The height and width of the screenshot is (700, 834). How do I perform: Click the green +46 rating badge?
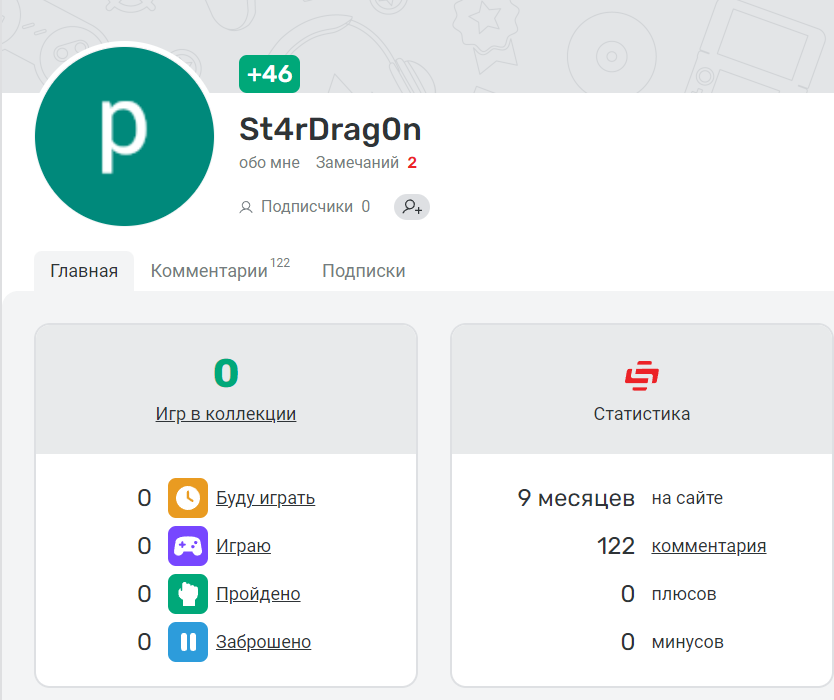[x=269, y=74]
